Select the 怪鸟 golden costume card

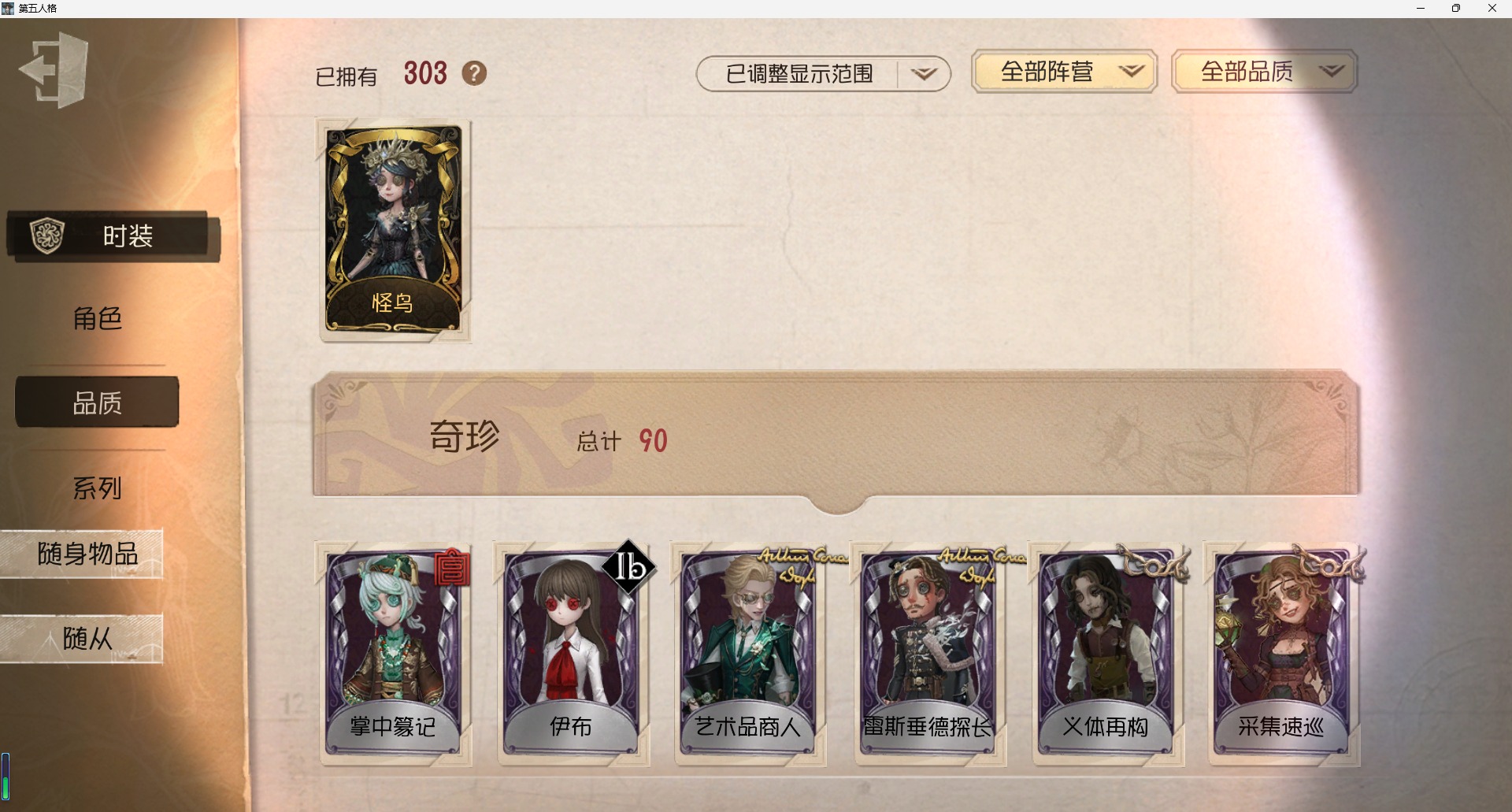pyautogui.click(x=394, y=230)
